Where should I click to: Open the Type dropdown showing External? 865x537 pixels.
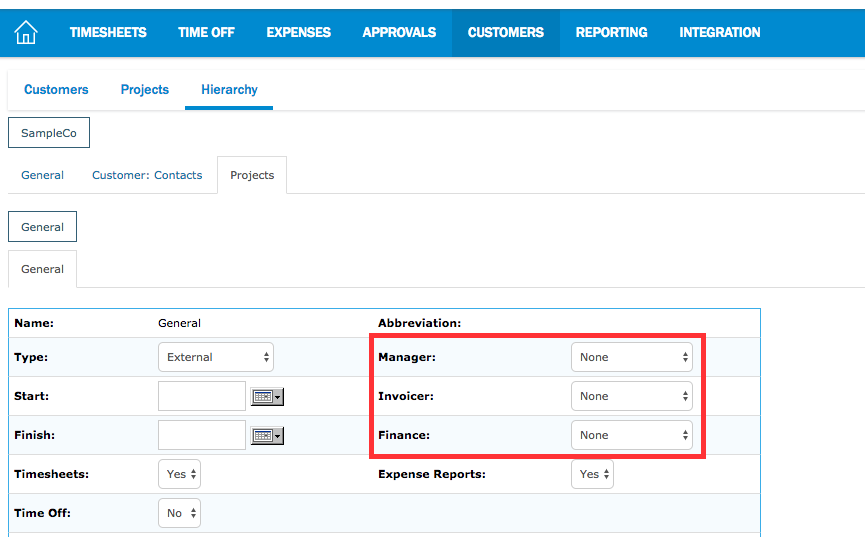pos(216,357)
